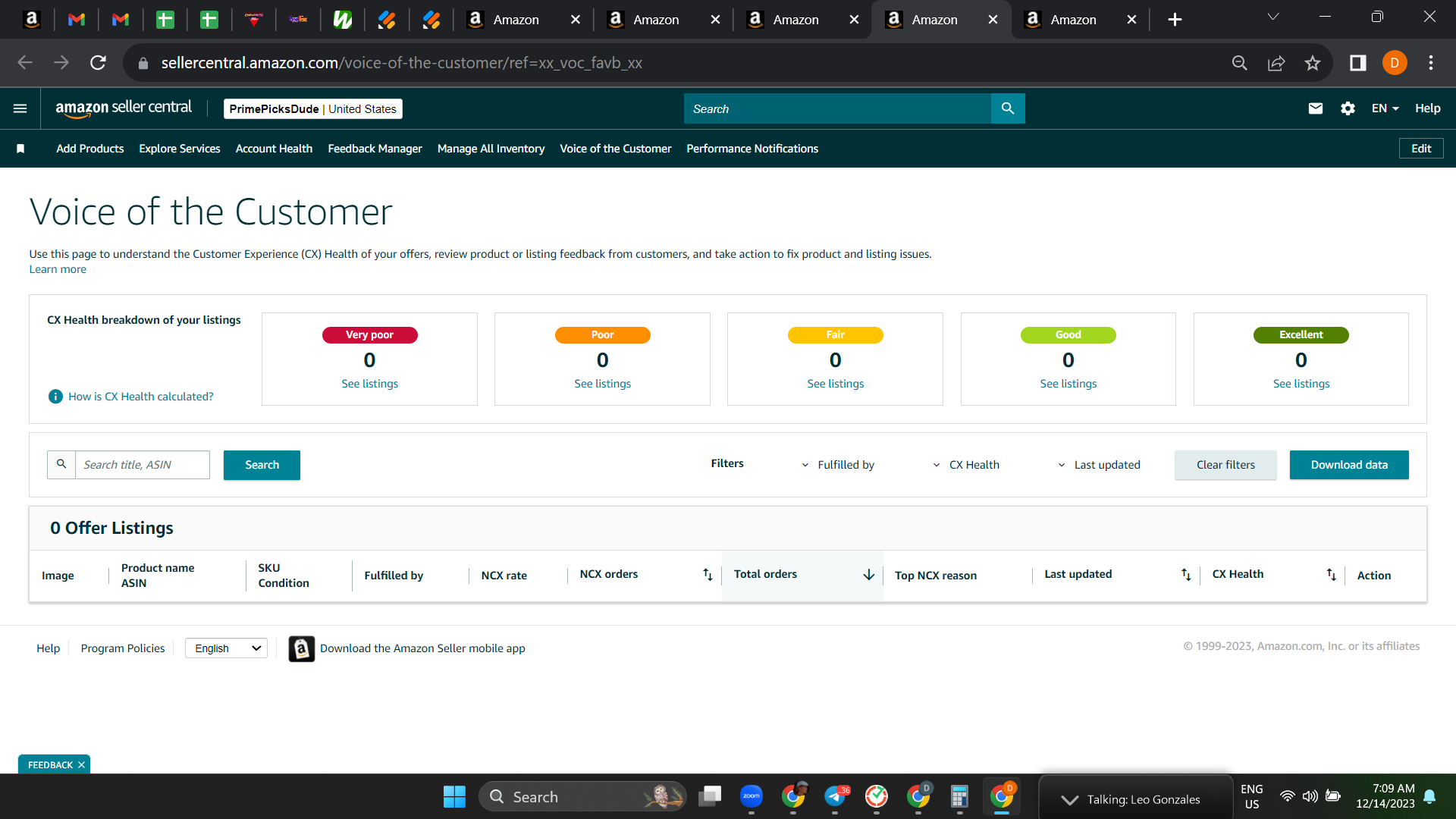
Task: Open Program Policies footer link
Action: 123,648
